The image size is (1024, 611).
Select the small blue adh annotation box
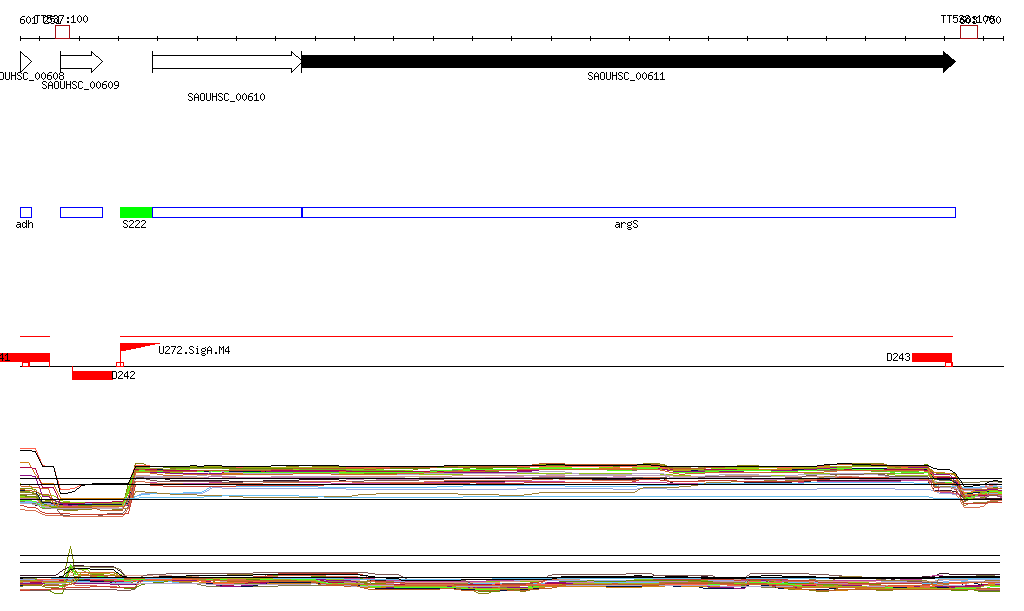[26, 212]
